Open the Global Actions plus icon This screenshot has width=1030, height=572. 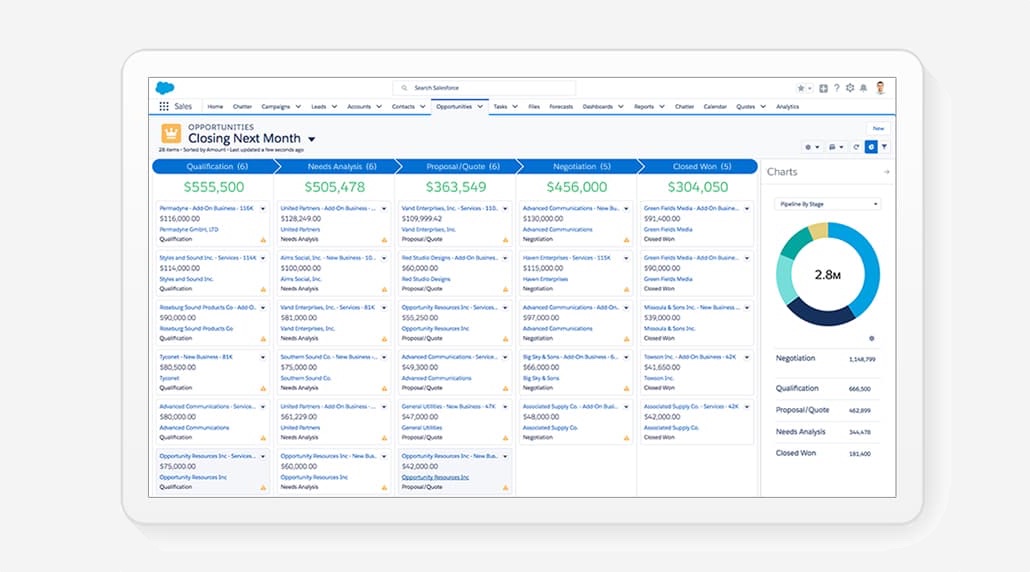point(823,88)
